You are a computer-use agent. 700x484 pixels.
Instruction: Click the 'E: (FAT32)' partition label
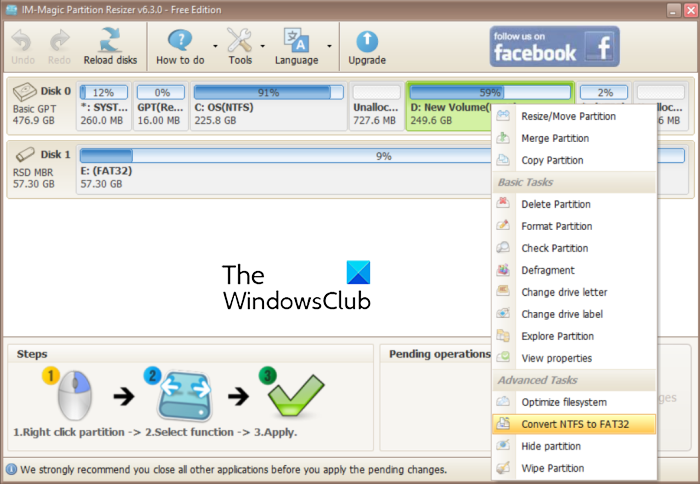click(x=106, y=171)
